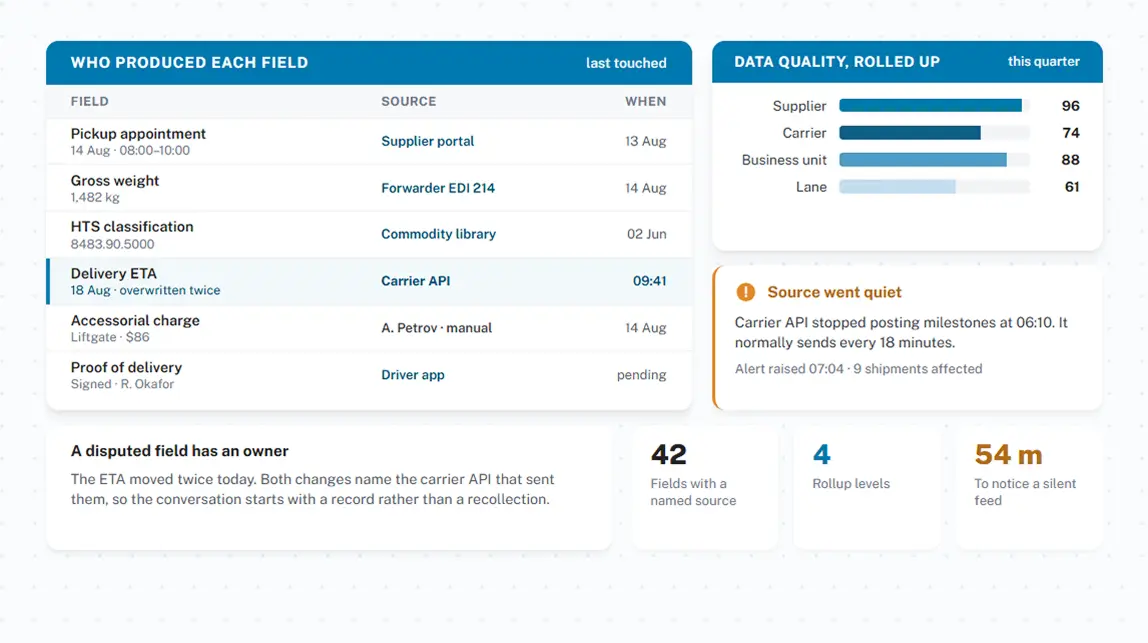Click the pending status text
1148x643 pixels.
(x=641, y=375)
